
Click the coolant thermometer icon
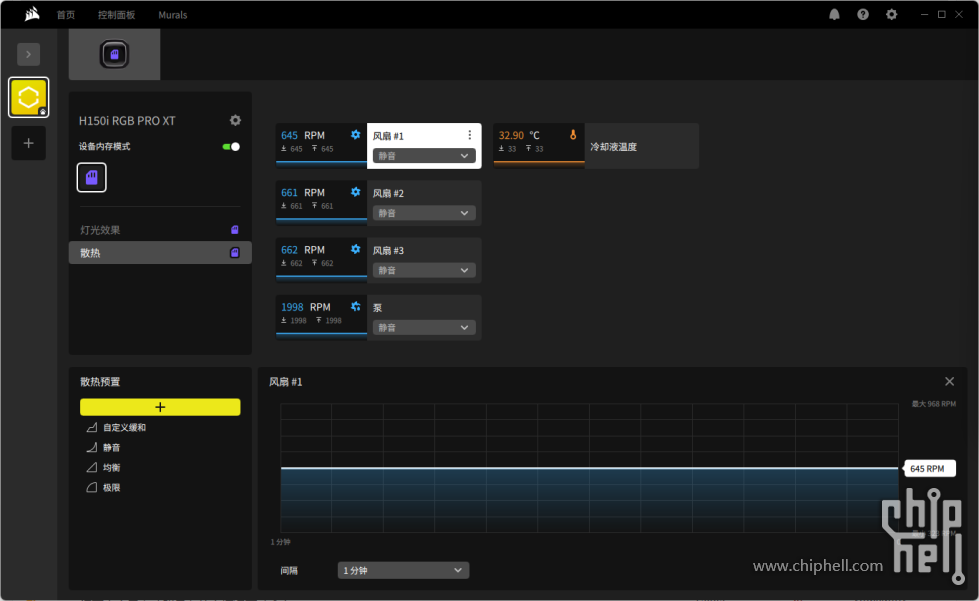(x=573, y=135)
